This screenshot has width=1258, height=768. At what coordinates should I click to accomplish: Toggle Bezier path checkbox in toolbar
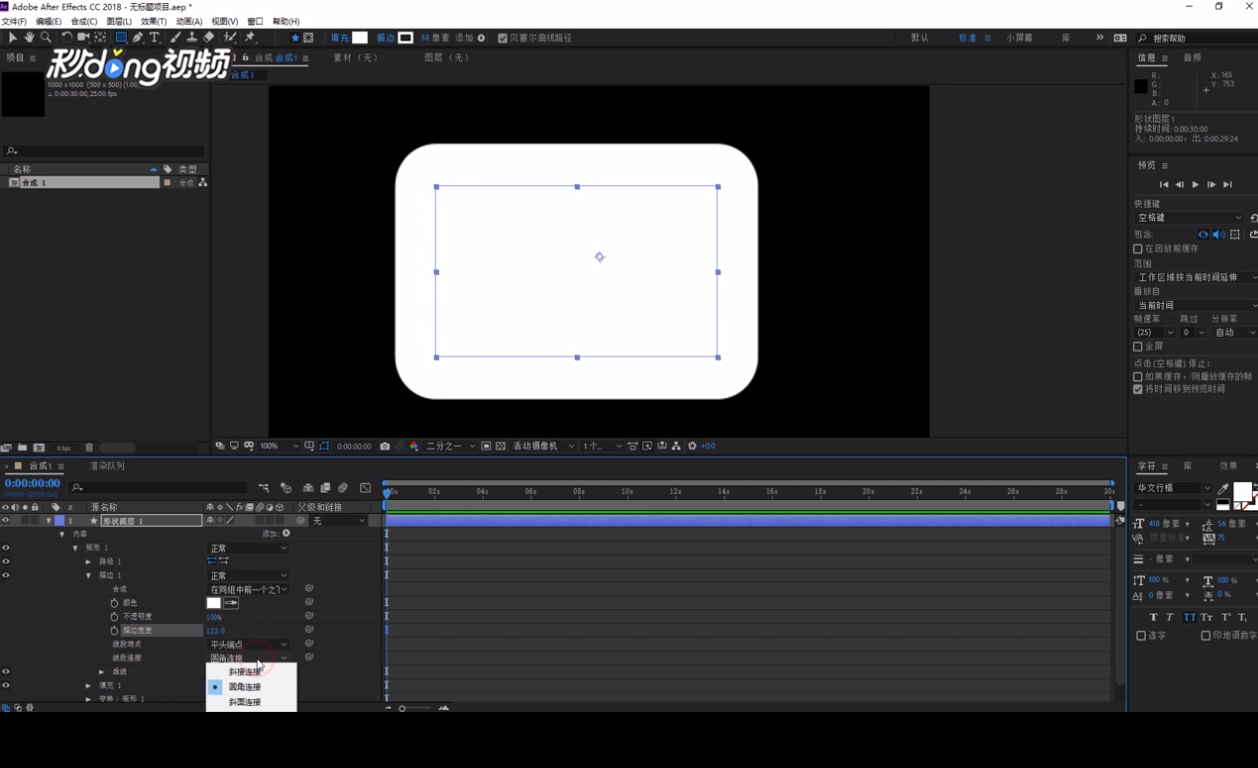click(502, 38)
